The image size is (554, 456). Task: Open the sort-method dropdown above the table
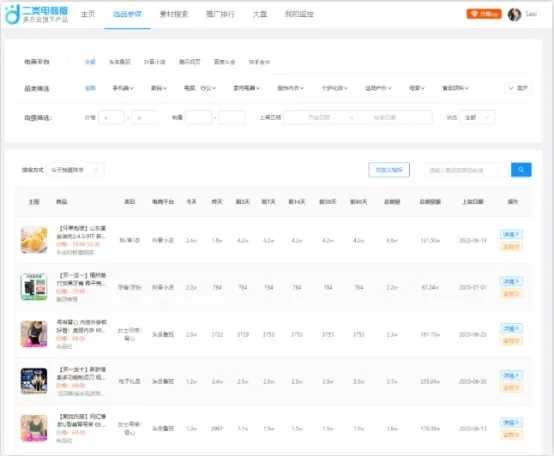point(75,170)
